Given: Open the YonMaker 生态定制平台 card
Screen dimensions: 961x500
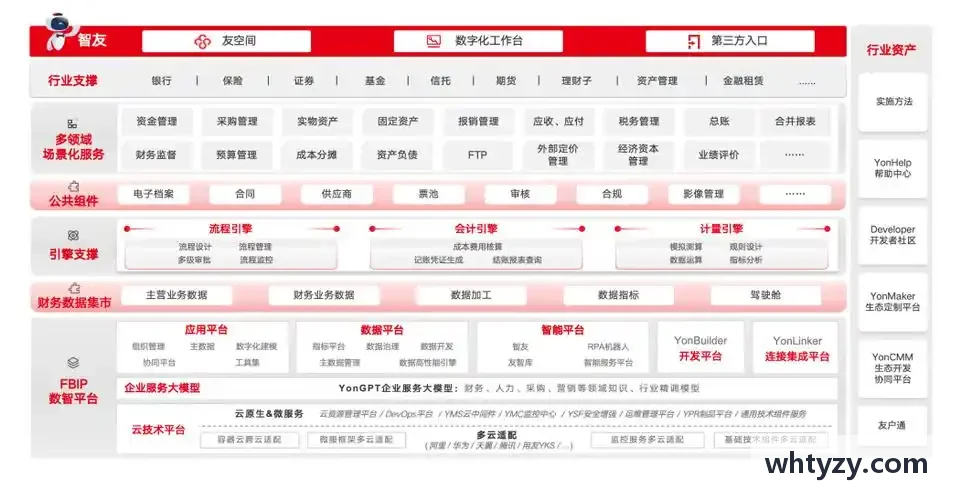Looking at the screenshot, I should click(892, 302).
